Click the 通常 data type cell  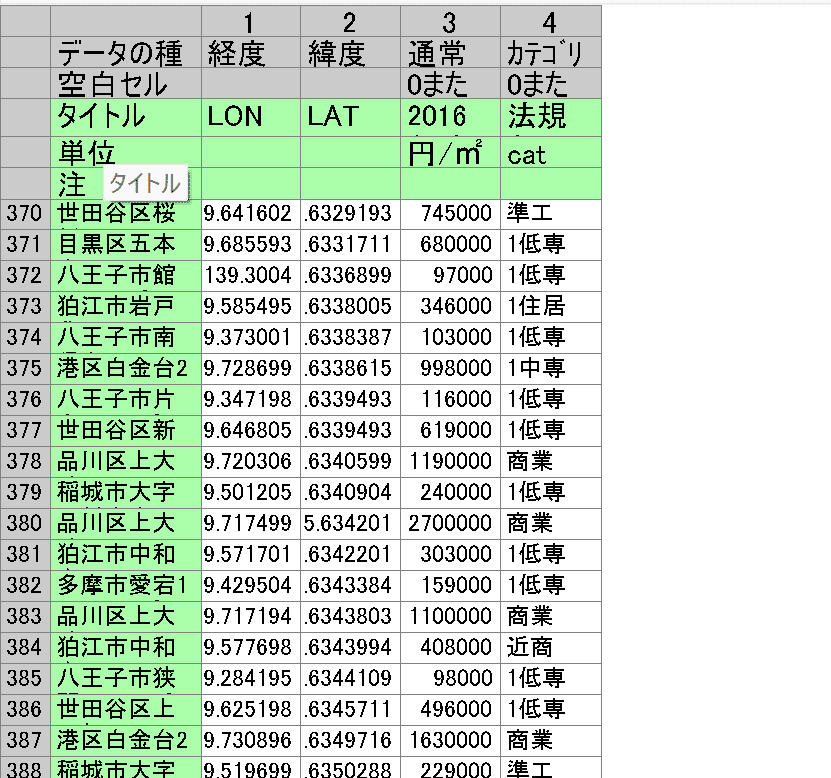tap(450, 52)
